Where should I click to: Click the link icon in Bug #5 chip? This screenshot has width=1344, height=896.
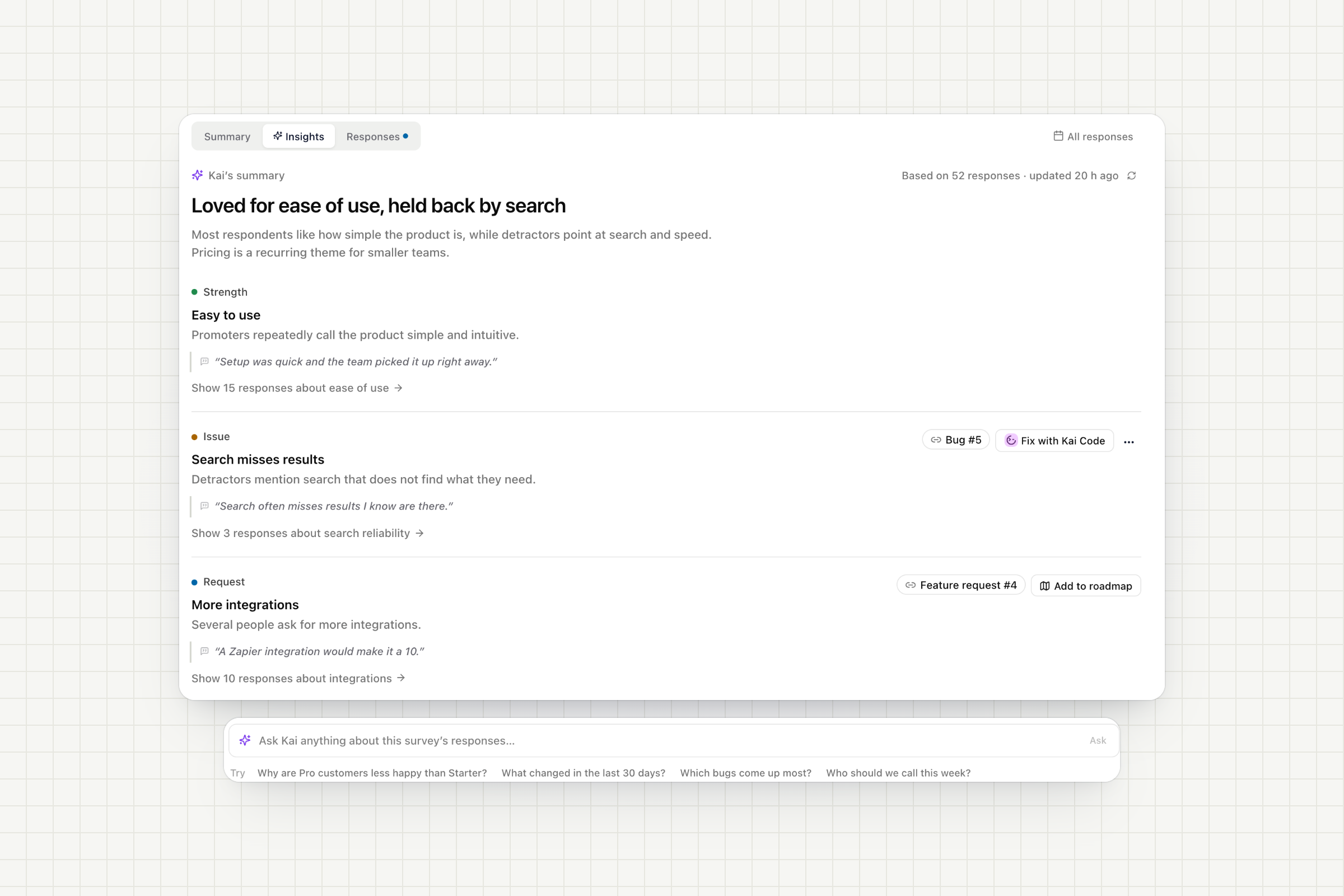pyautogui.click(x=936, y=440)
